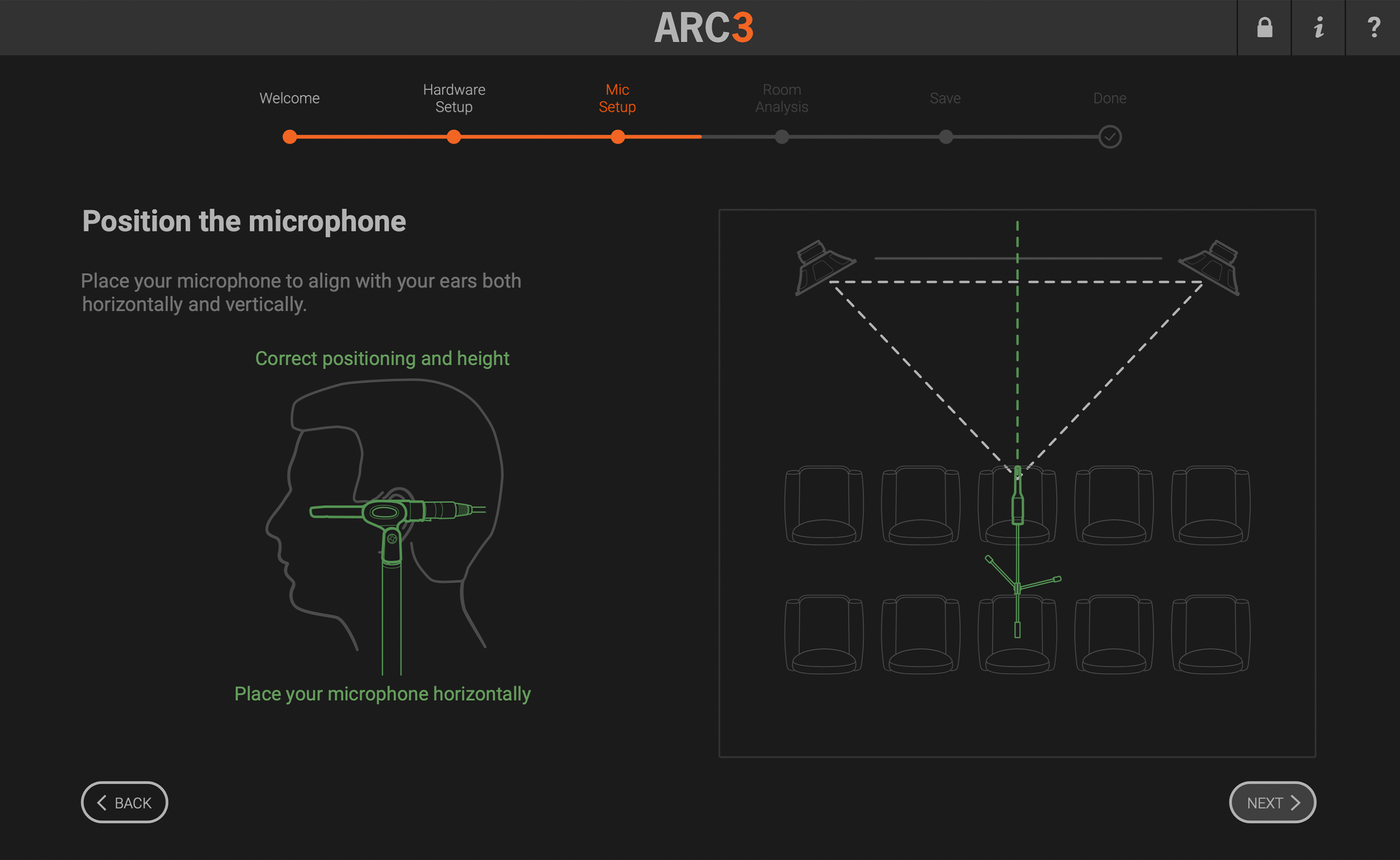
Task: Select the Welcome step marker
Action: tap(290, 137)
